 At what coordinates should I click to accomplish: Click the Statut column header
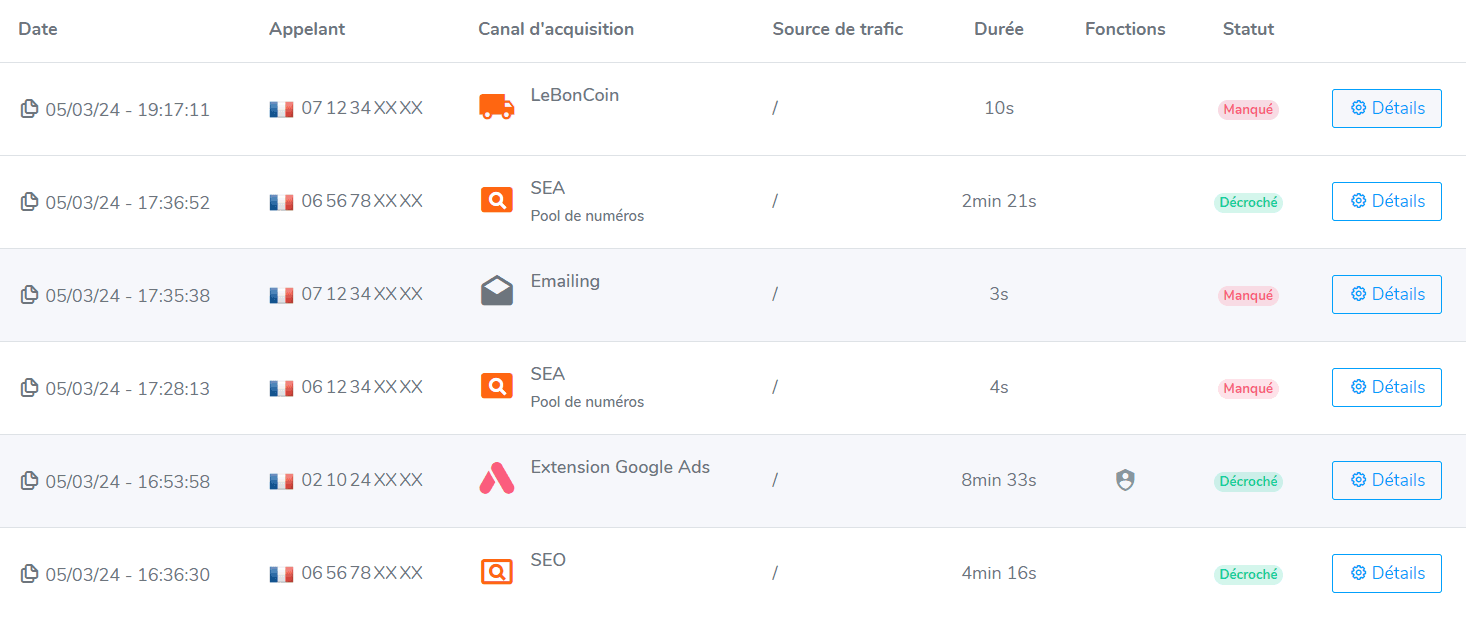point(1248,29)
